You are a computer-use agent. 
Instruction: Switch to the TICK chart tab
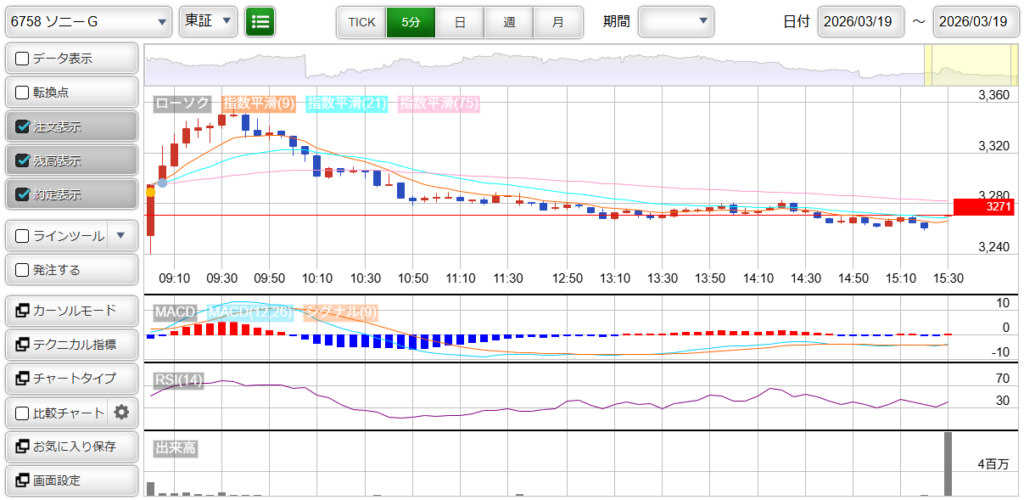[361, 21]
